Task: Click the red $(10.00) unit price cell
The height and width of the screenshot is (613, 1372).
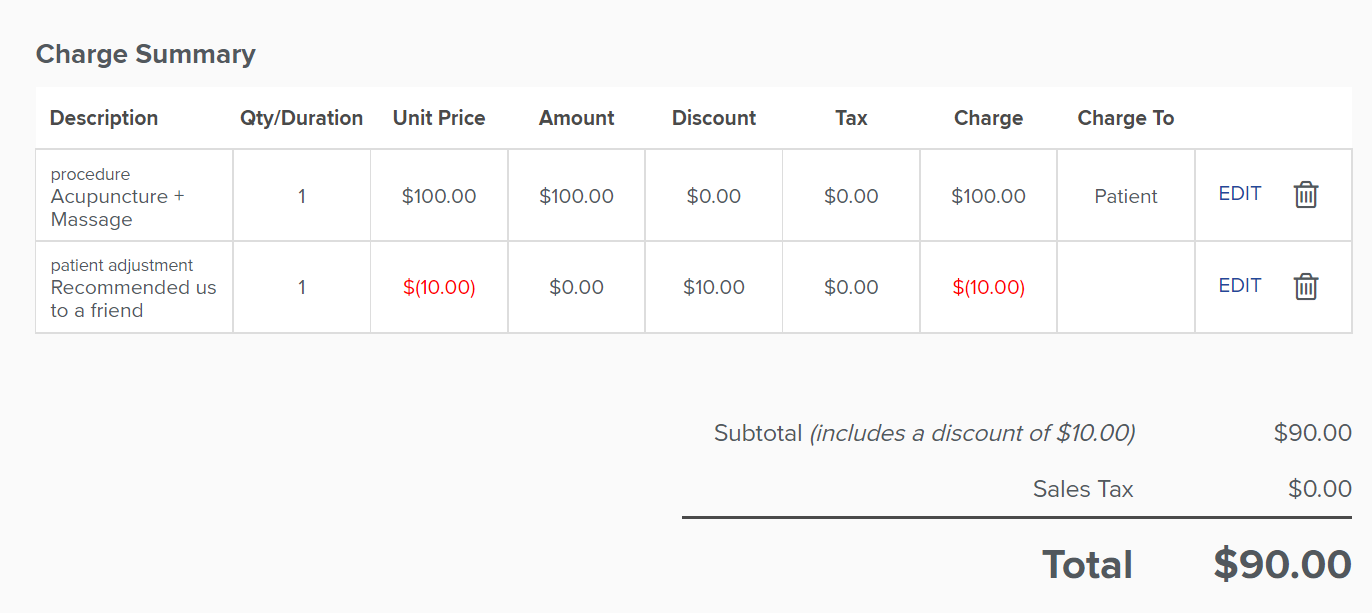Action: pos(439,288)
